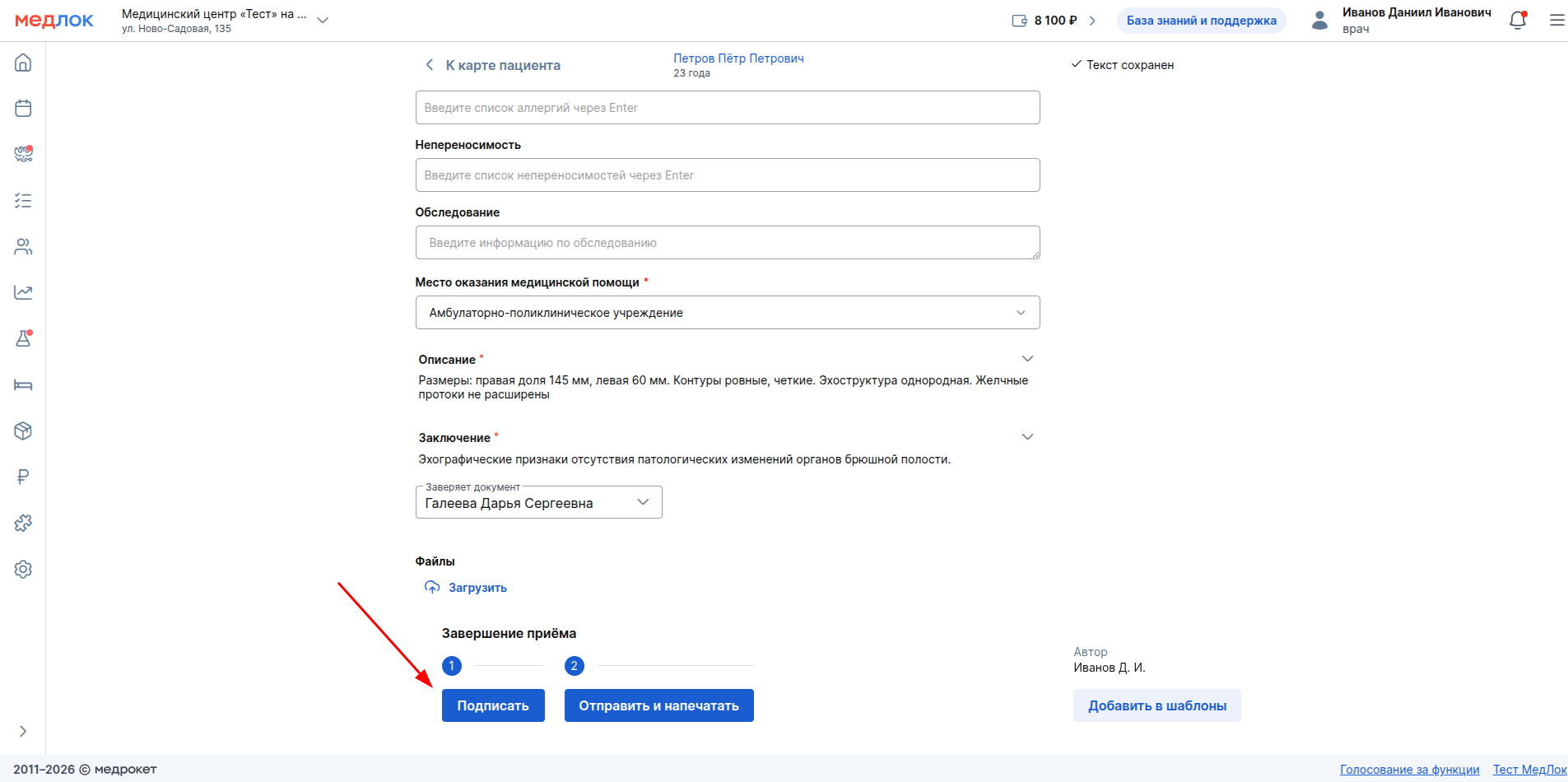The width and height of the screenshot is (1568, 782).
Task: Click the allergies list input field
Action: tap(727, 108)
